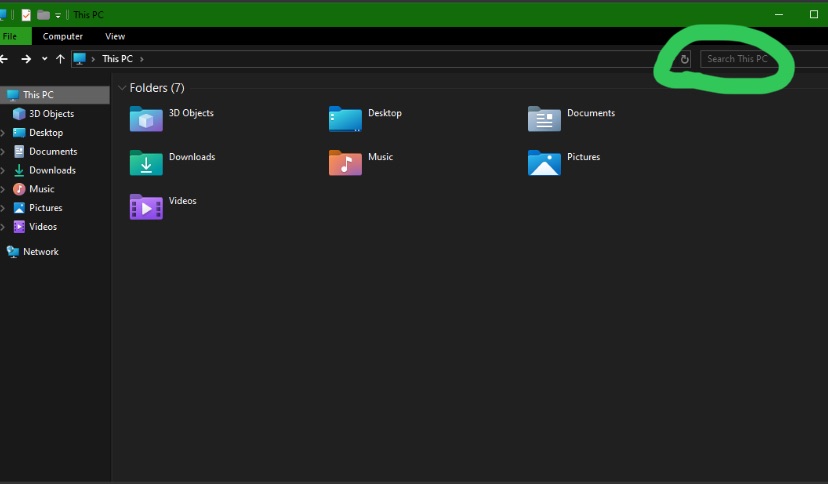This screenshot has height=484, width=828.
Task: Expand the Desktop node in sidebar
Action: point(3,132)
